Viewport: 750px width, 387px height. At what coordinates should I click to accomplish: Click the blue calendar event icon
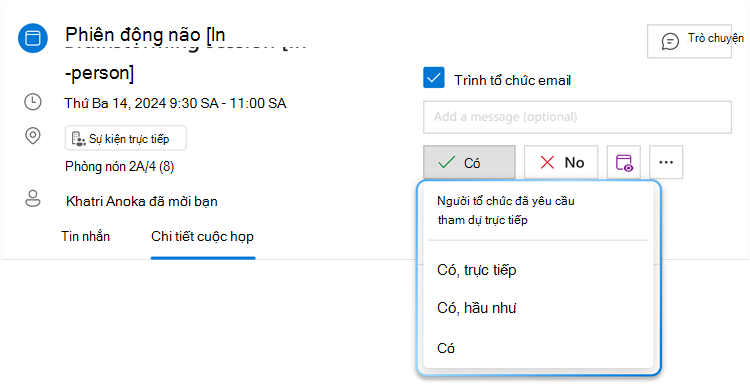click(33, 38)
